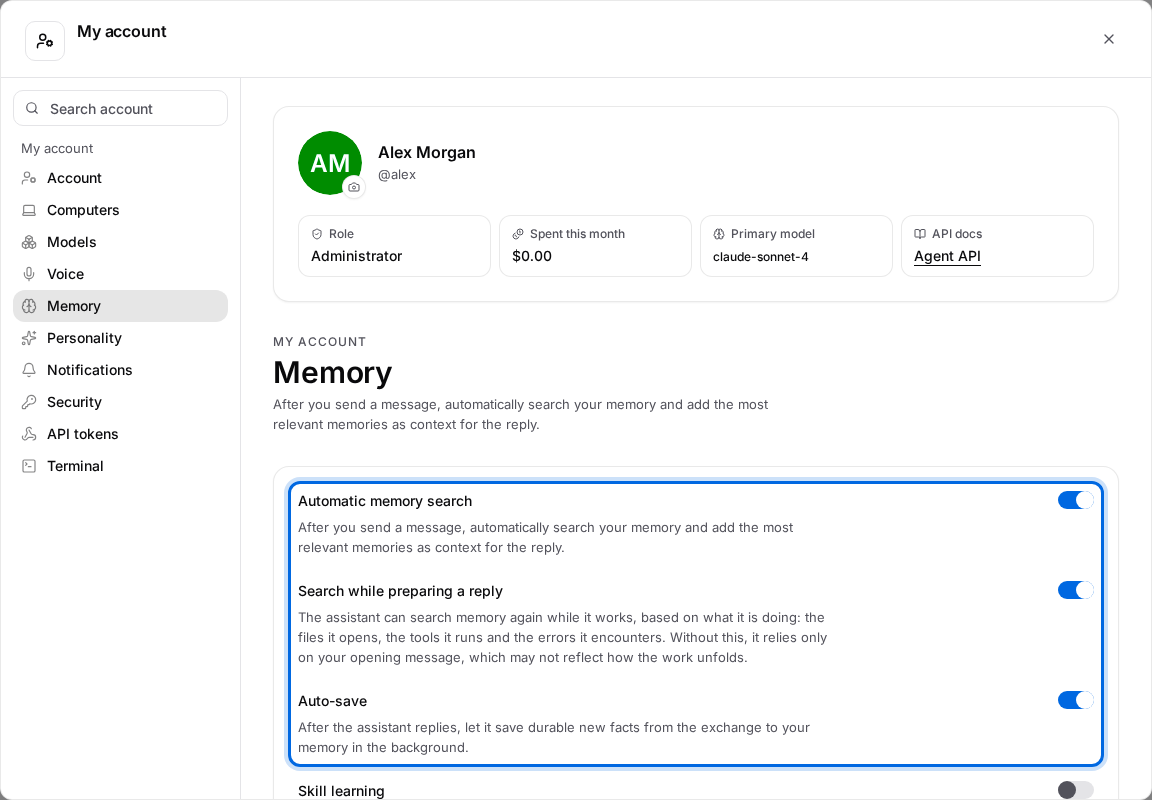The height and width of the screenshot is (800, 1152).
Task: Click the Primary model icon
Action: click(719, 234)
